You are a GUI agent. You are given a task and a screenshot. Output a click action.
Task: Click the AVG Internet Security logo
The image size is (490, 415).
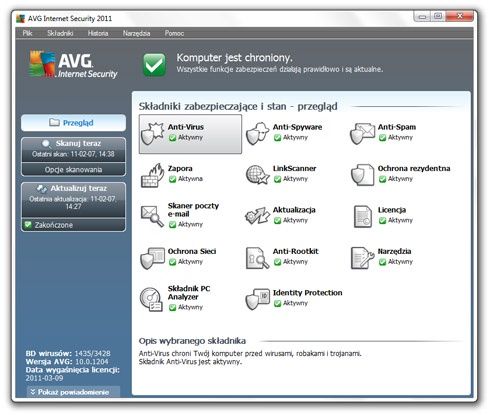click(73, 64)
